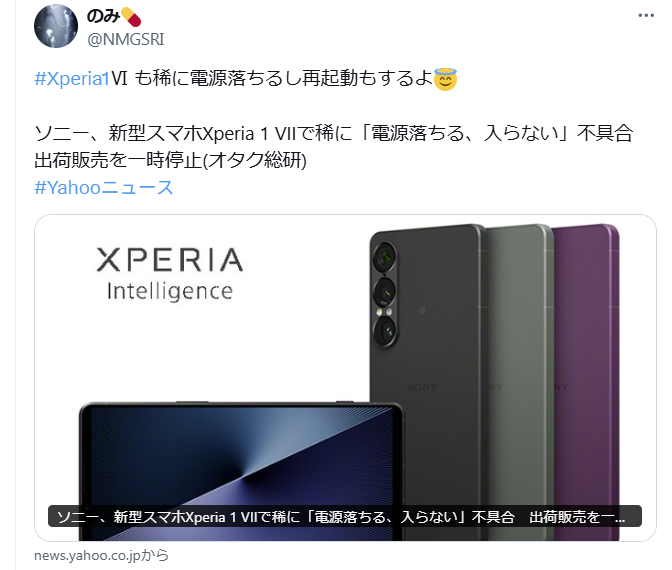Image resolution: width=672 pixels, height=570 pixels.
Task: Open the three-dot more options menu
Action: click(646, 15)
